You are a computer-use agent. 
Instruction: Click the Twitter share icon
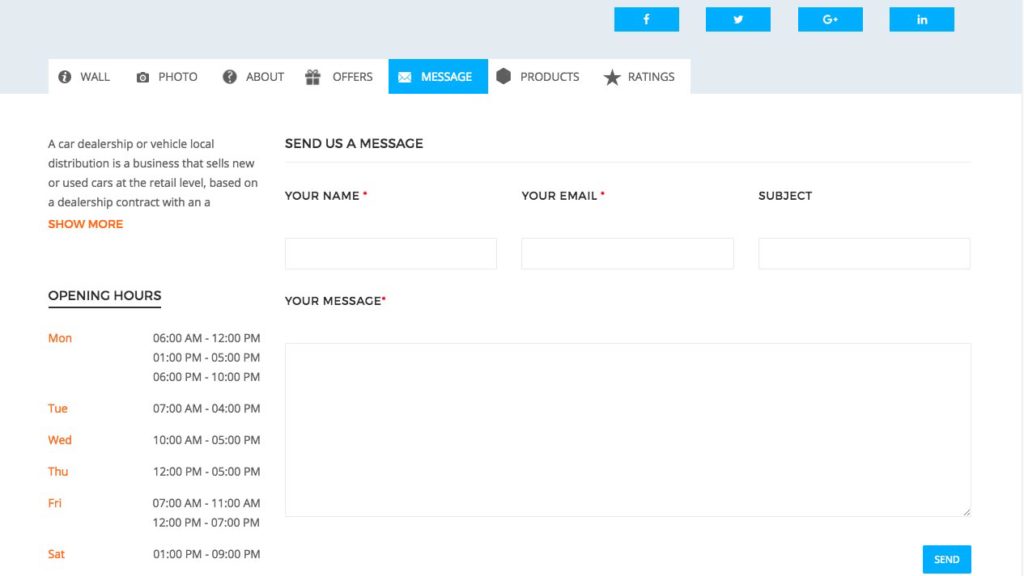click(x=737, y=19)
